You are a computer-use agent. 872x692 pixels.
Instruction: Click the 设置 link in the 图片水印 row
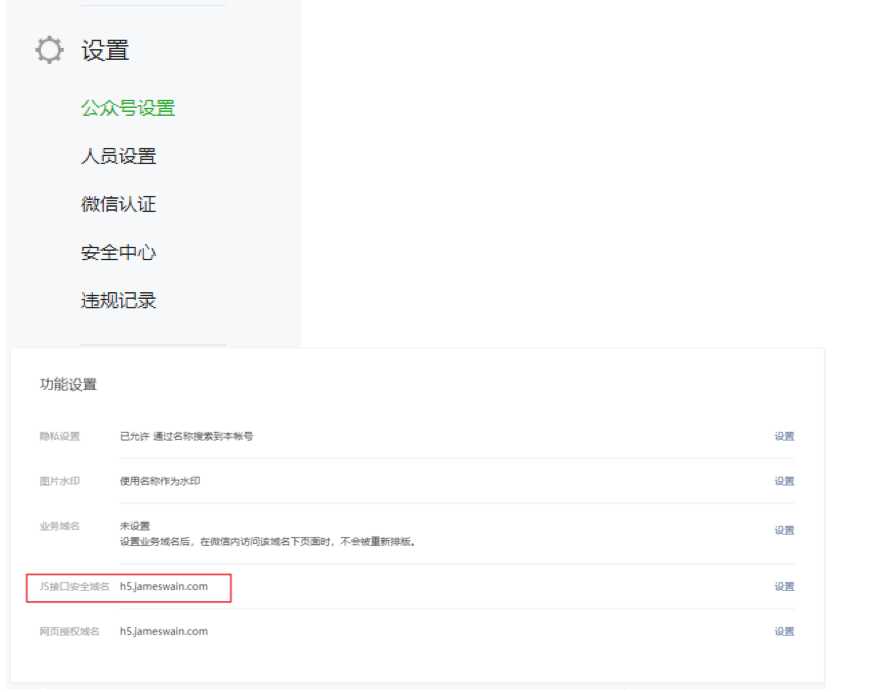pos(784,481)
